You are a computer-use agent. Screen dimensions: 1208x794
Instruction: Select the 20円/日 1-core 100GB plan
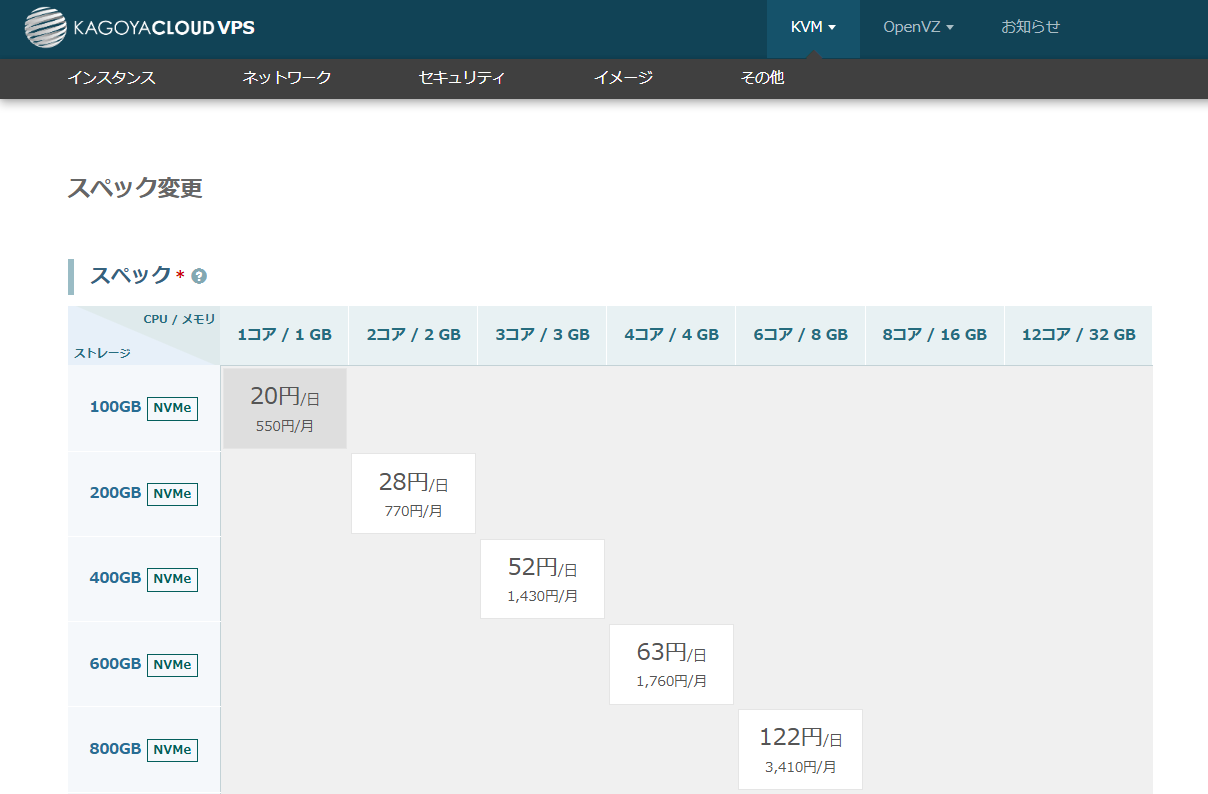coord(285,408)
